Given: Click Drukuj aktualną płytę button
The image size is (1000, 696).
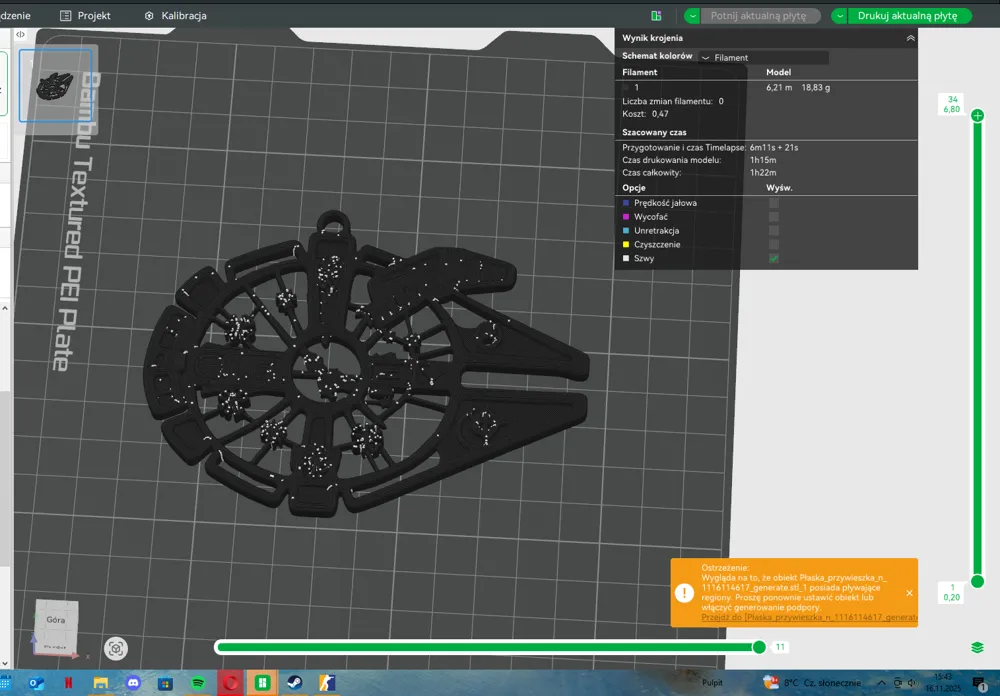Looking at the screenshot, I should [x=908, y=15].
